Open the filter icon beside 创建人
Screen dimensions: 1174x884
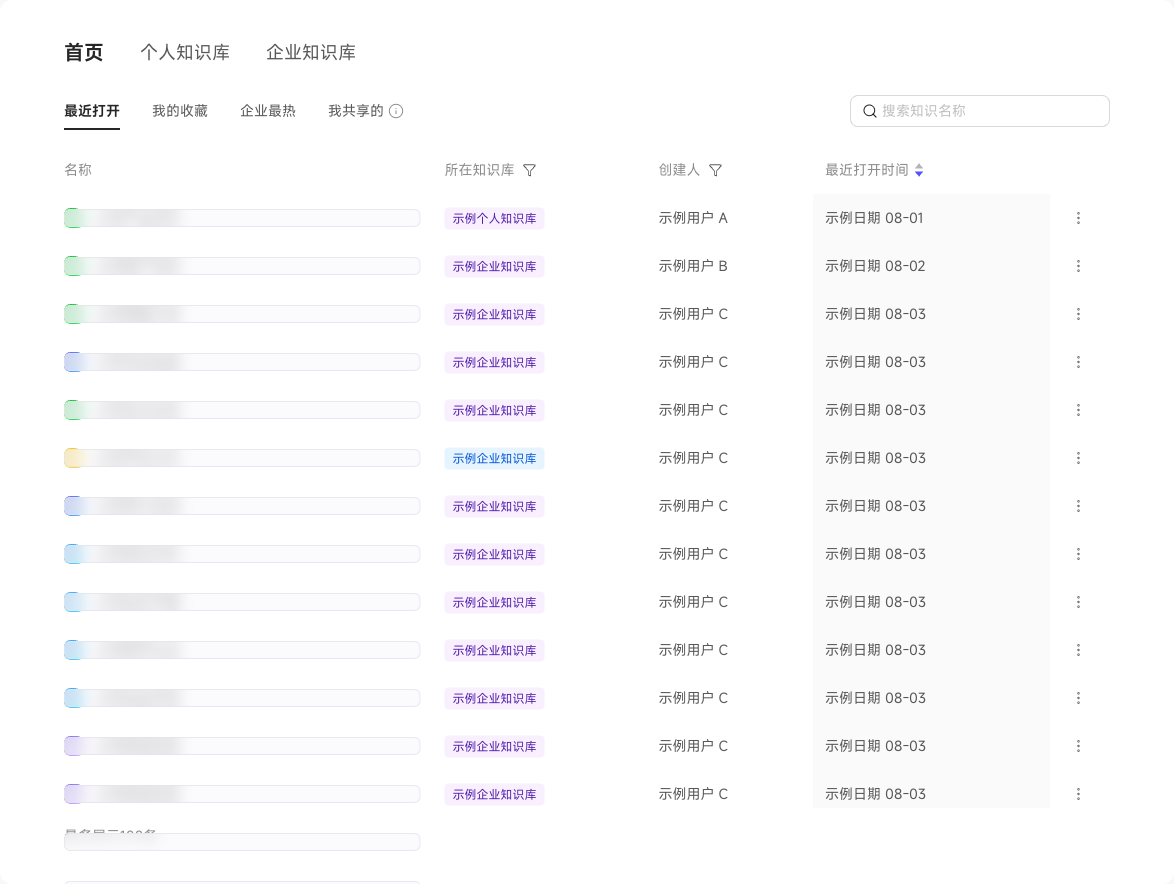(715, 171)
